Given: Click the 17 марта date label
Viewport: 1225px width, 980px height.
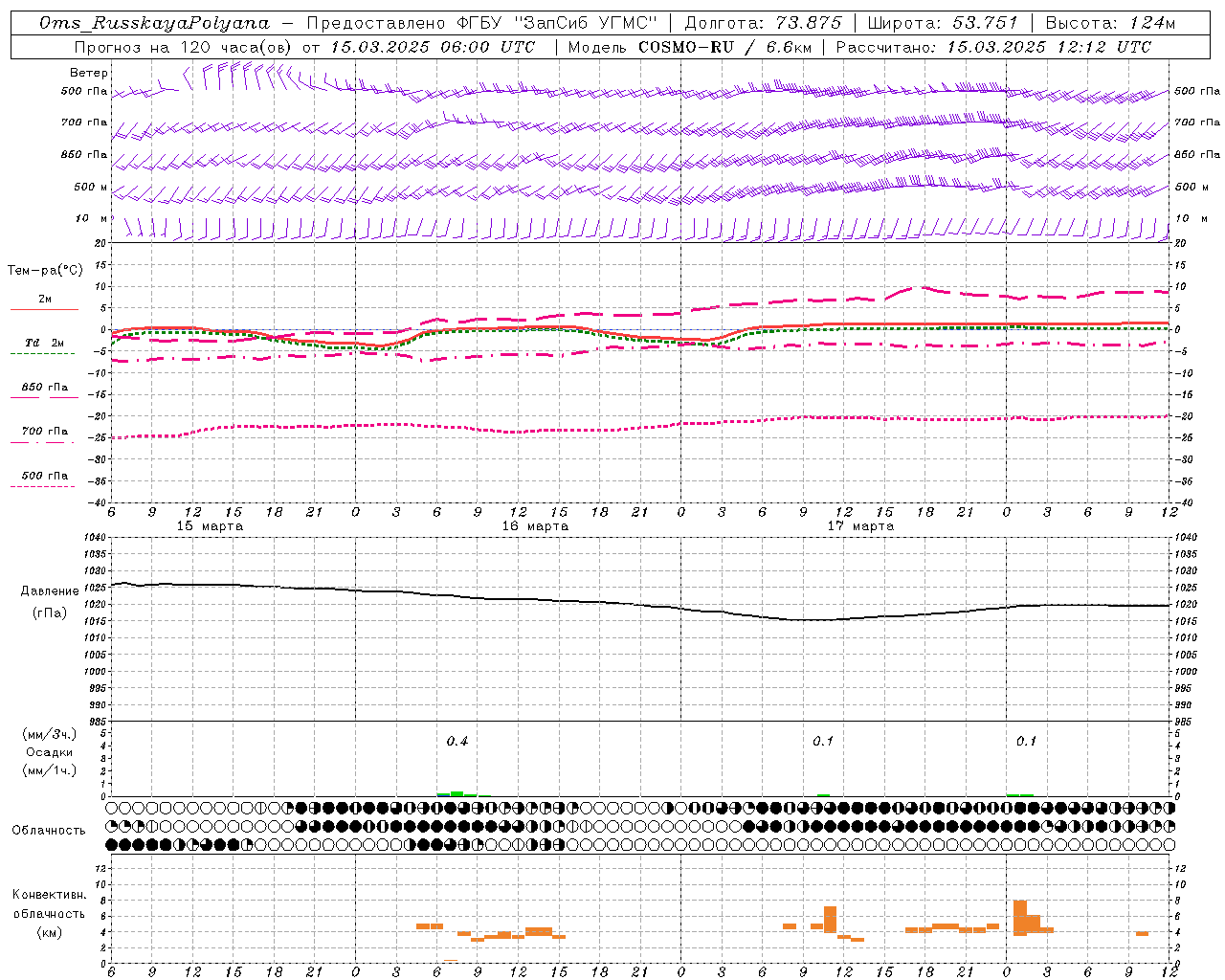Looking at the screenshot, I should pyautogui.click(x=860, y=526).
